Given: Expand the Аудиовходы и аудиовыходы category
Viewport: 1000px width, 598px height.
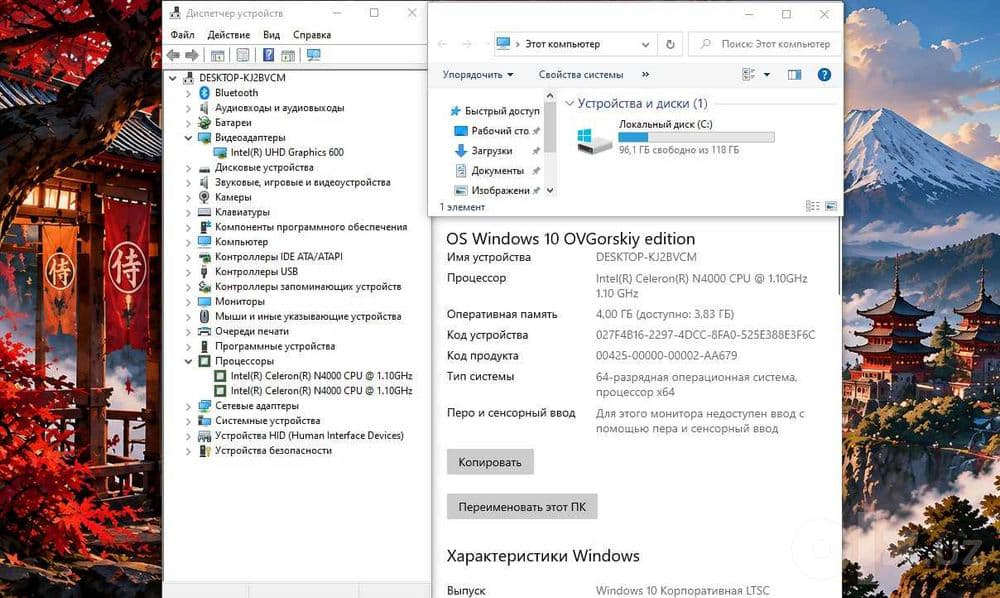Looking at the screenshot, I should (188, 108).
